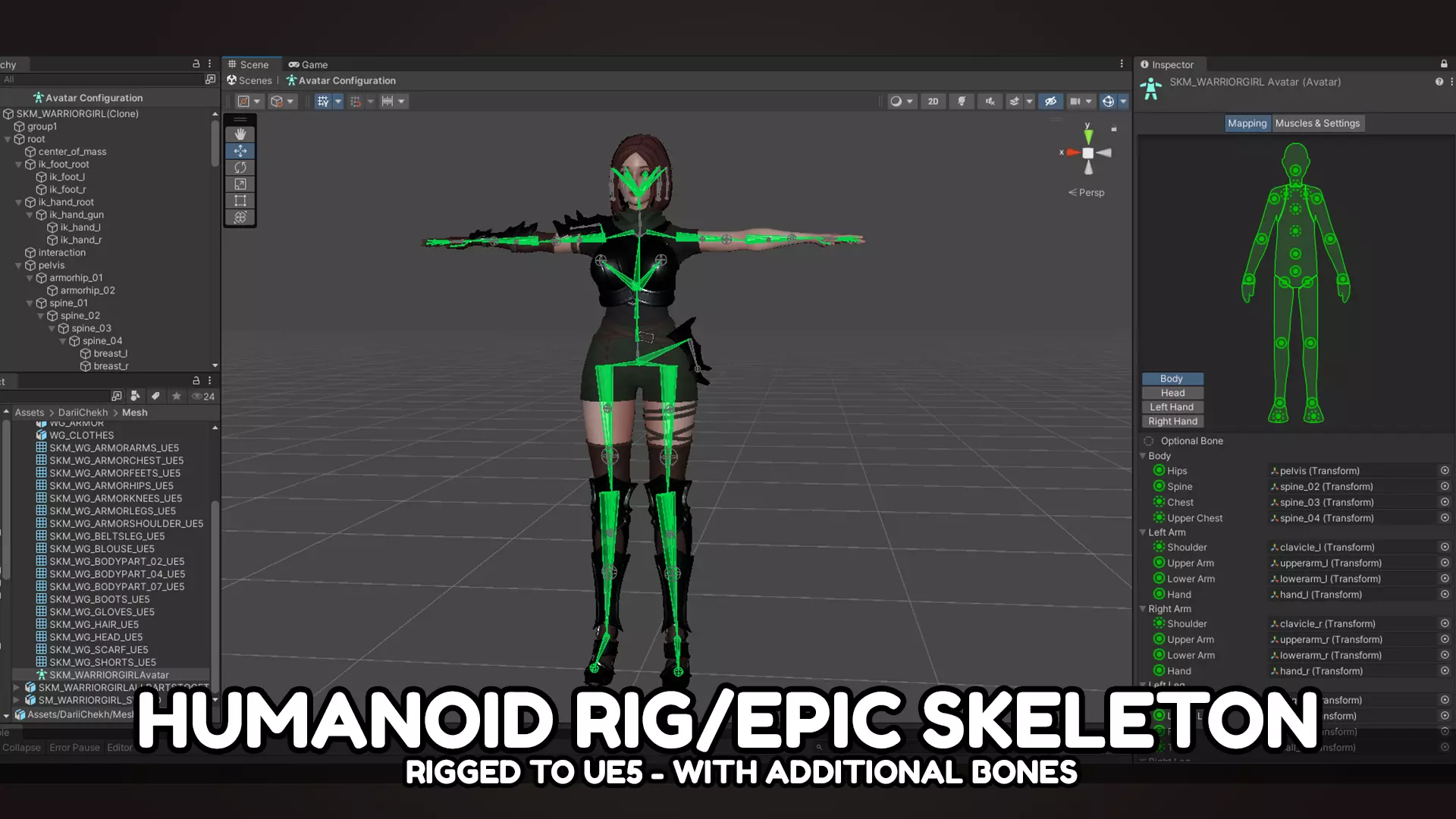Switch to the Game tab
This screenshot has width=1456, height=819.
point(308,64)
